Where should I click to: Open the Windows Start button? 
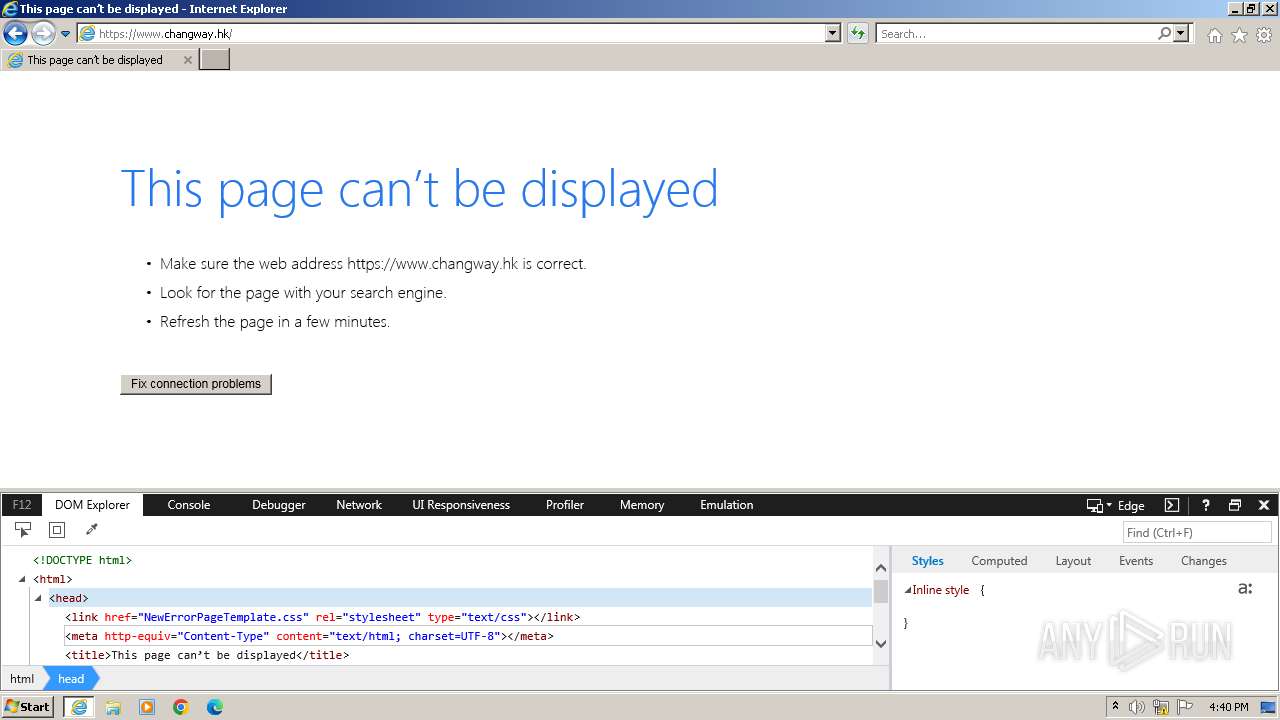point(28,707)
